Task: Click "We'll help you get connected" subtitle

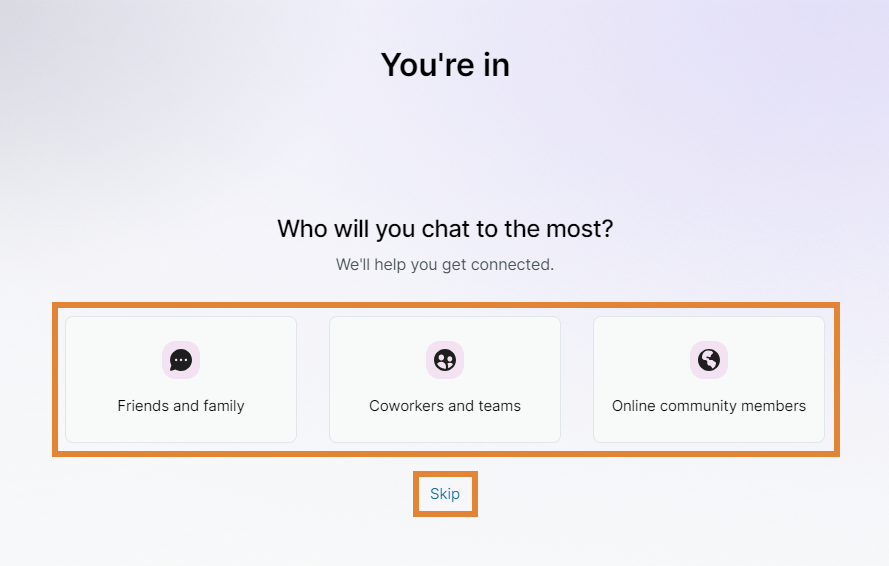Action: point(445,265)
